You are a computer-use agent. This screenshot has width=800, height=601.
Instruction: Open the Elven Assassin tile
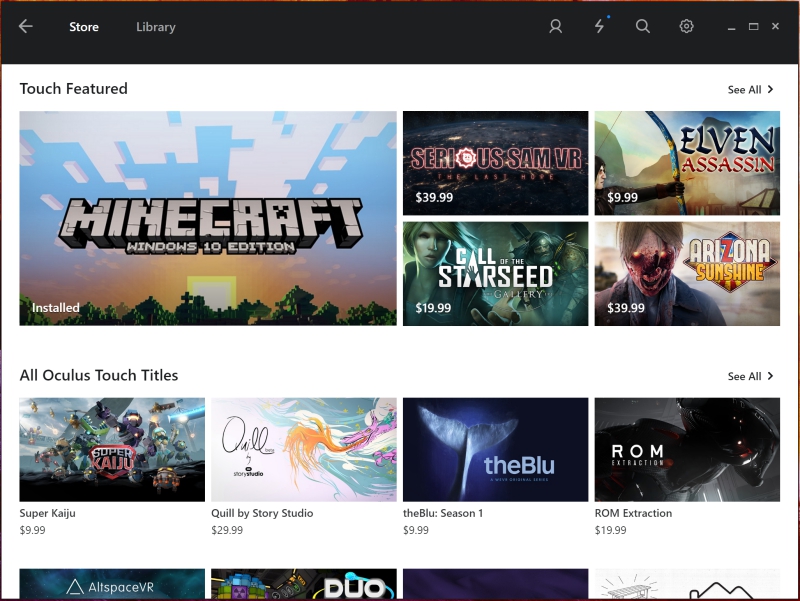click(x=687, y=163)
